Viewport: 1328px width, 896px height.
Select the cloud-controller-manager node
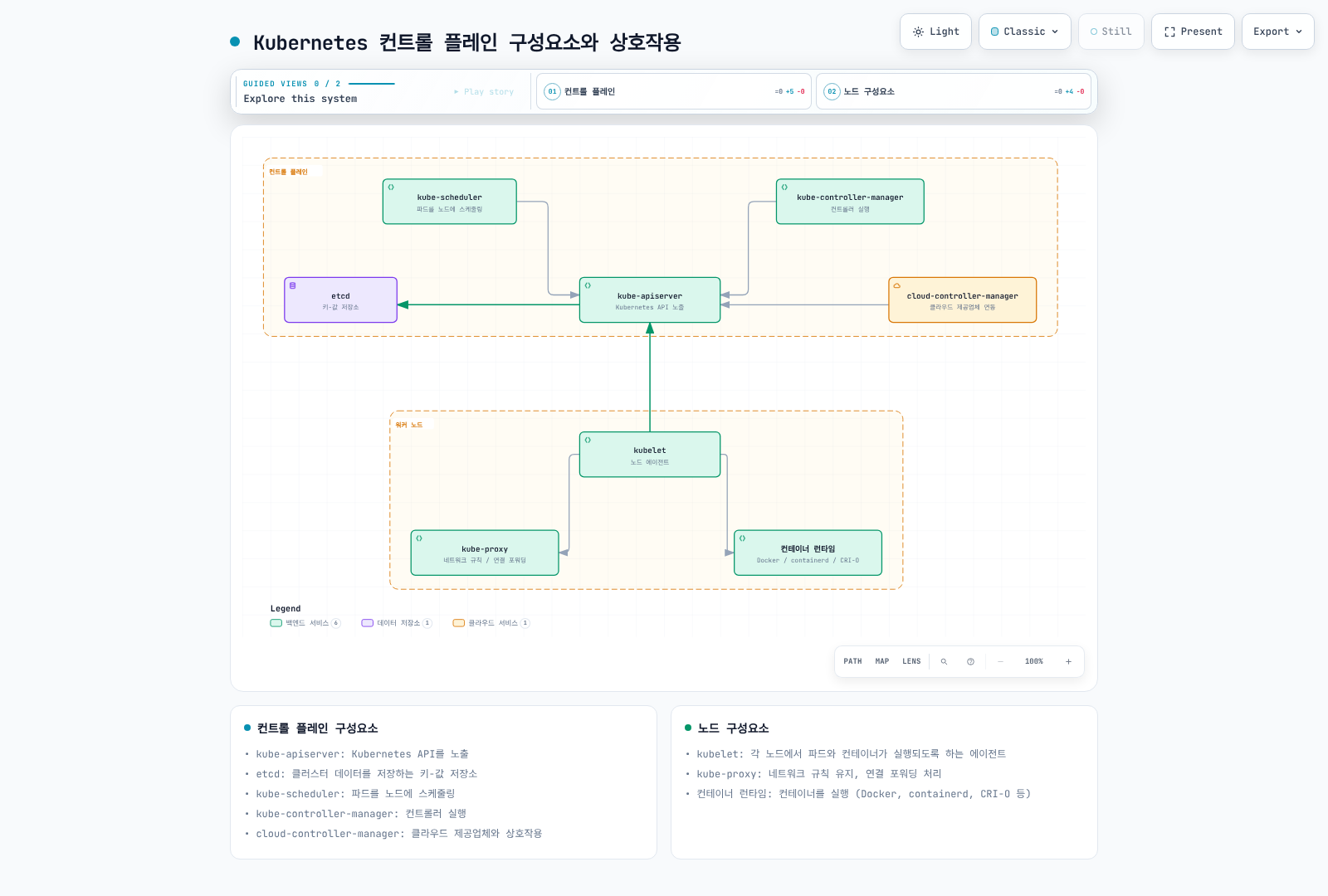pyautogui.click(x=962, y=299)
